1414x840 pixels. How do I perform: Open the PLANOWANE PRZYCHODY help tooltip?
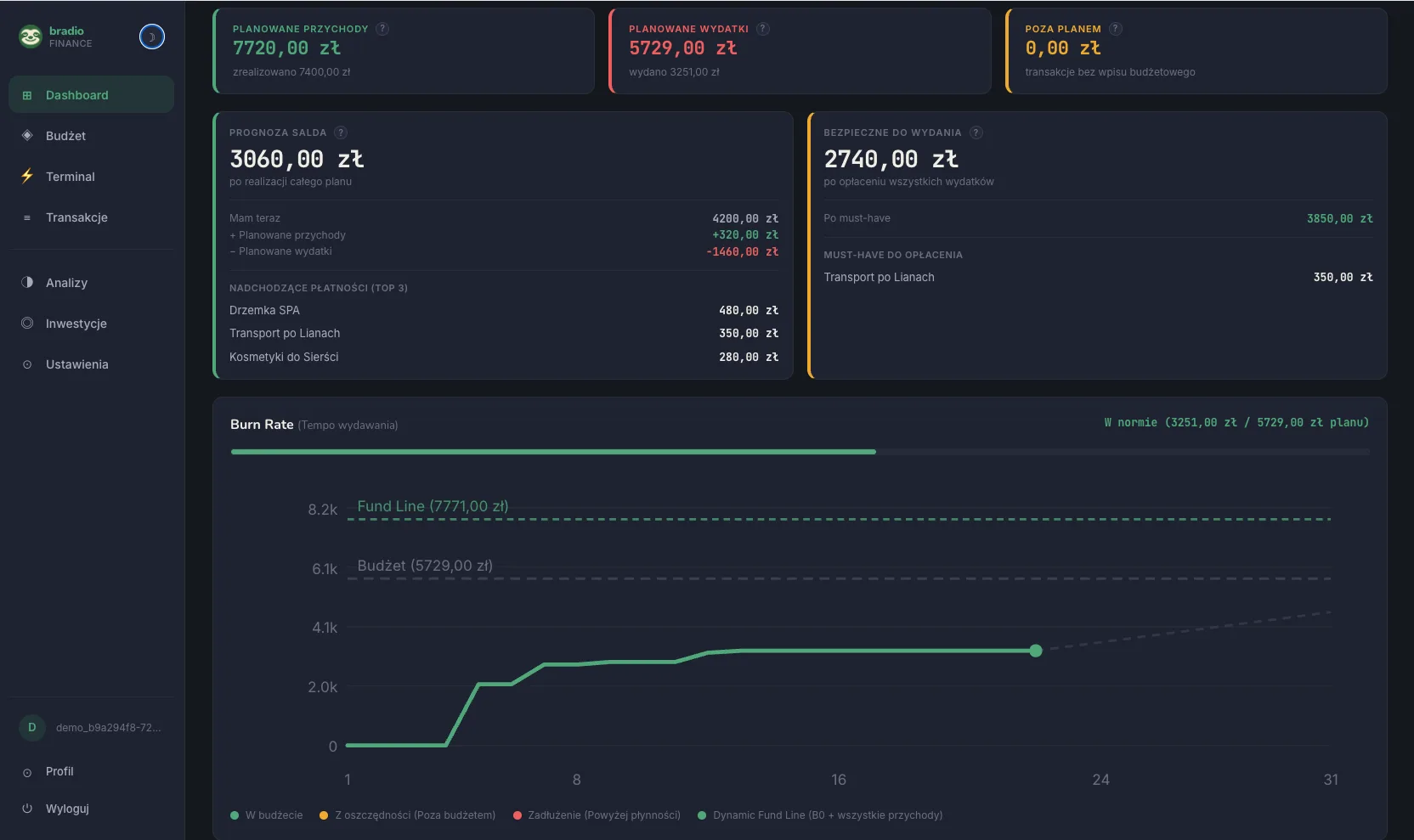click(x=384, y=28)
